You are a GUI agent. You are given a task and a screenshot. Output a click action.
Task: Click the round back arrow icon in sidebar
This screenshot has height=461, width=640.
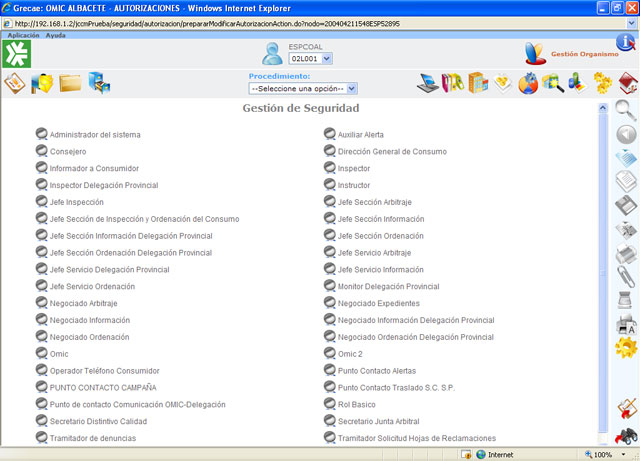(625, 135)
